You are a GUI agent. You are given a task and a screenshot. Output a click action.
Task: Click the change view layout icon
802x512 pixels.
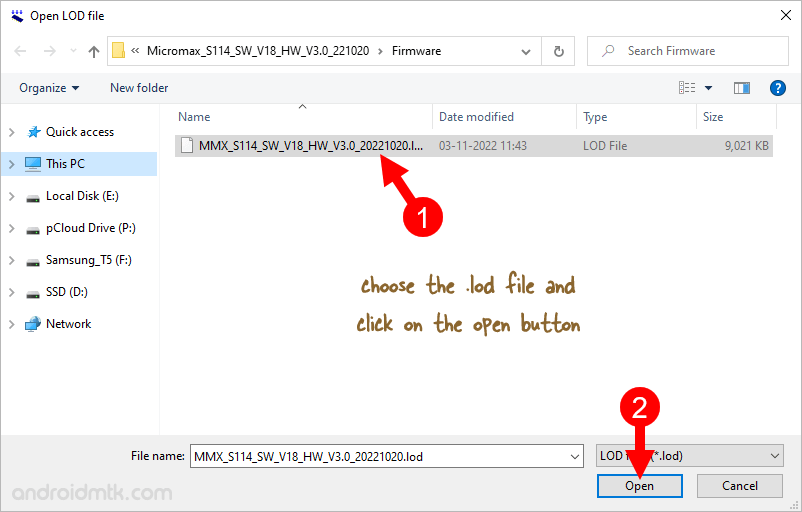pyautogui.click(x=688, y=88)
